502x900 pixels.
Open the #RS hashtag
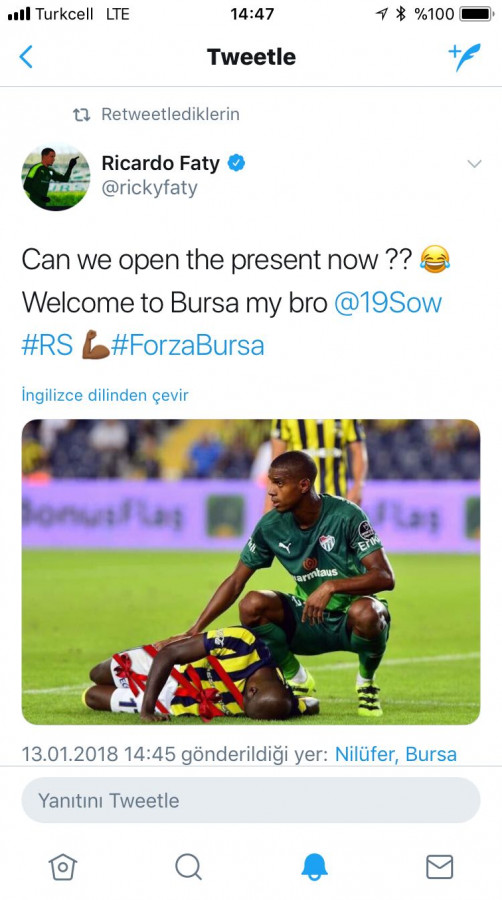tap(48, 346)
